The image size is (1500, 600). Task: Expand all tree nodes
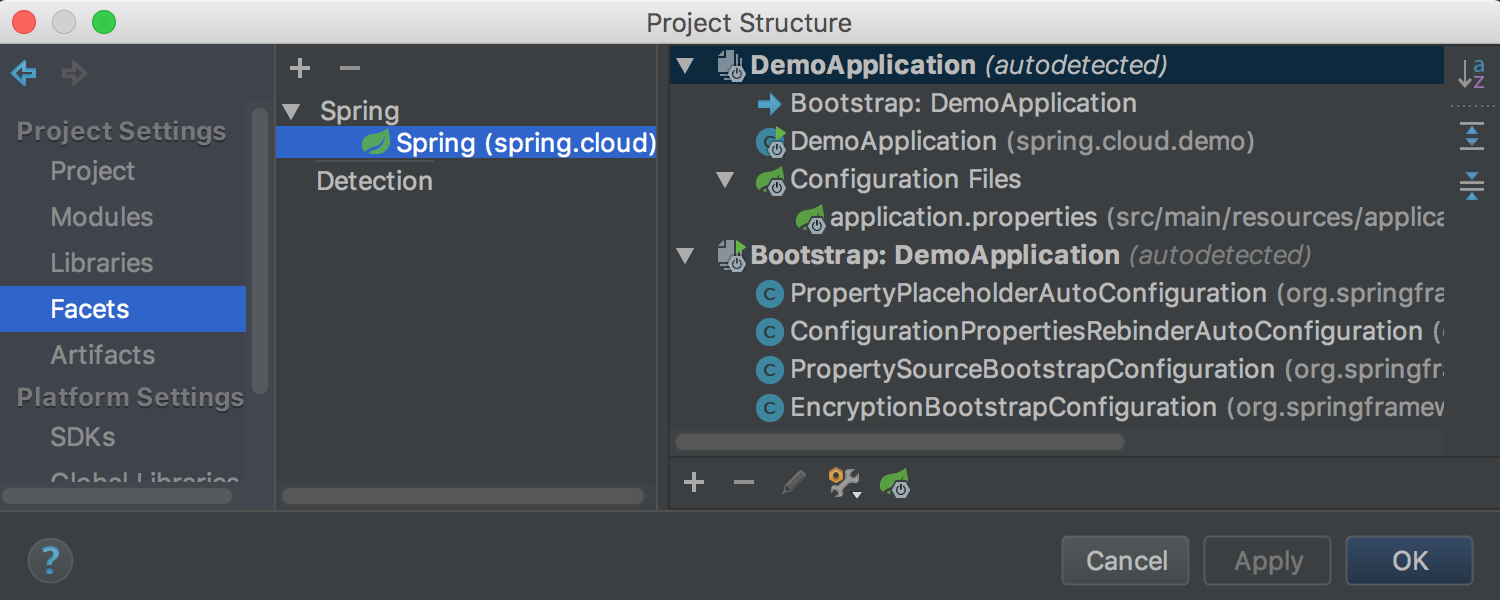(x=1471, y=136)
